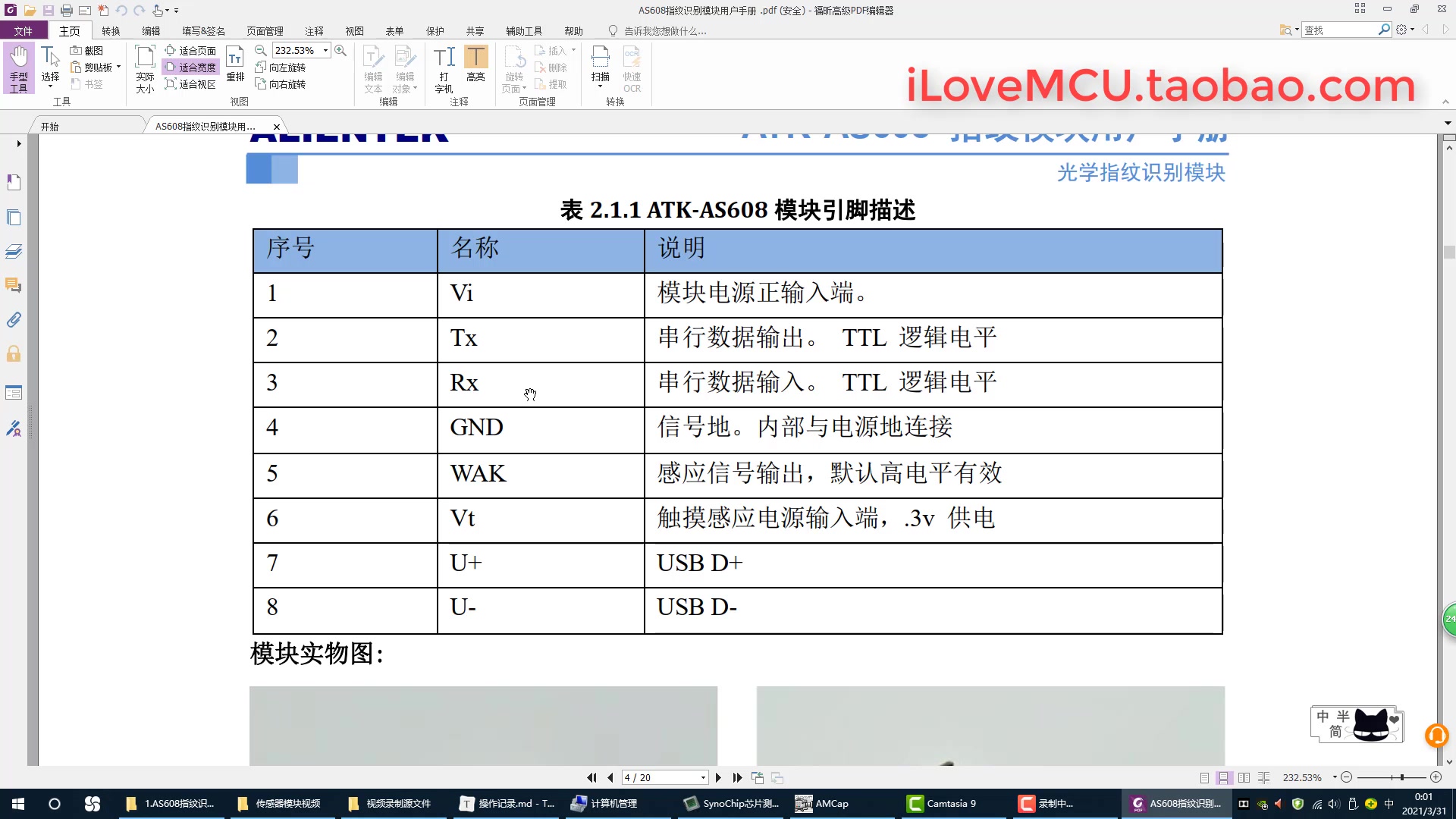Open the Signatures pen panel
The height and width of the screenshot is (819, 1456).
[x=14, y=429]
